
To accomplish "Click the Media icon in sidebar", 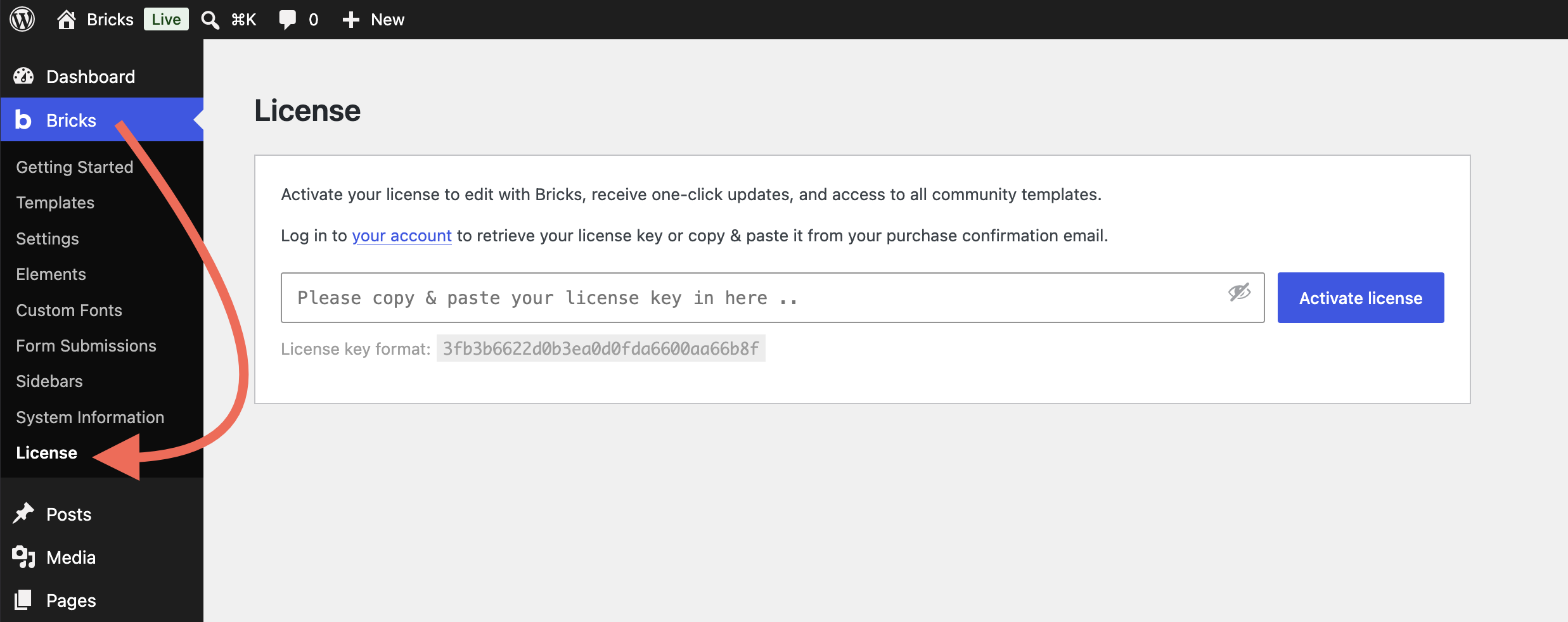I will click(x=23, y=557).
